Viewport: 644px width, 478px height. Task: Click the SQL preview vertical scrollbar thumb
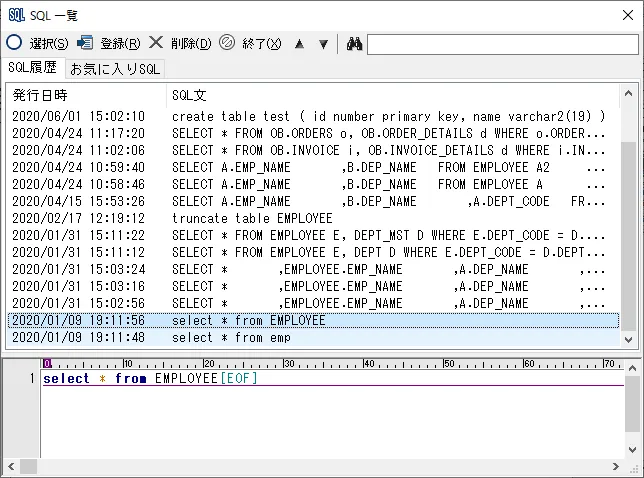[x=632, y=404]
